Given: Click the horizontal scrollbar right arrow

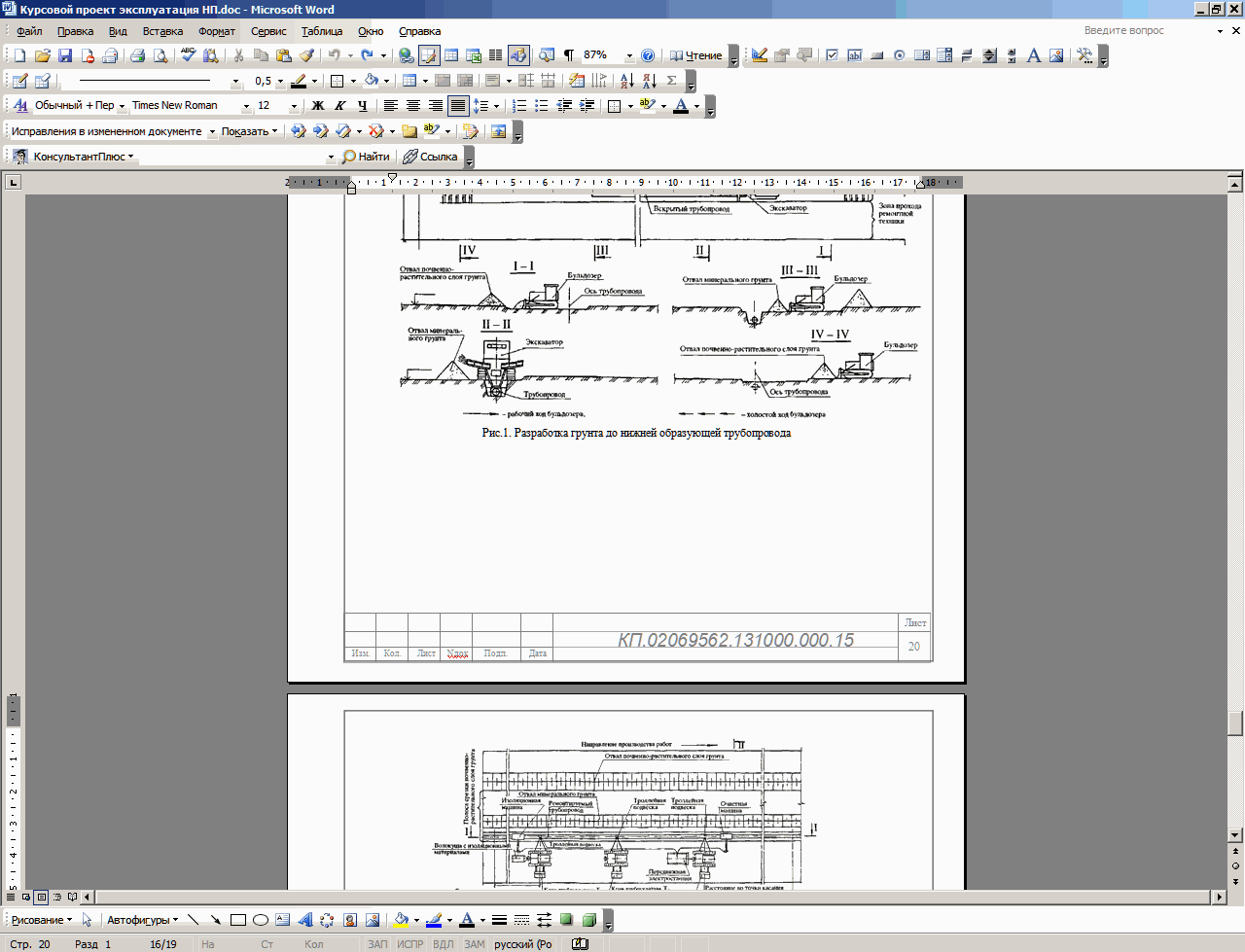Looking at the screenshot, I should (1219, 897).
